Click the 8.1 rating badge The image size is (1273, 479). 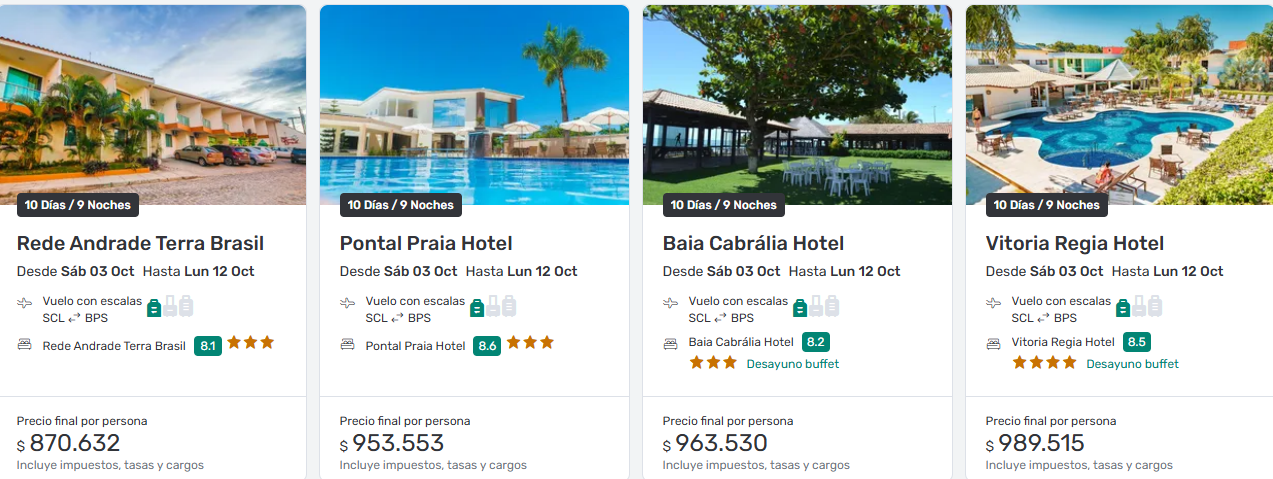point(208,346)
